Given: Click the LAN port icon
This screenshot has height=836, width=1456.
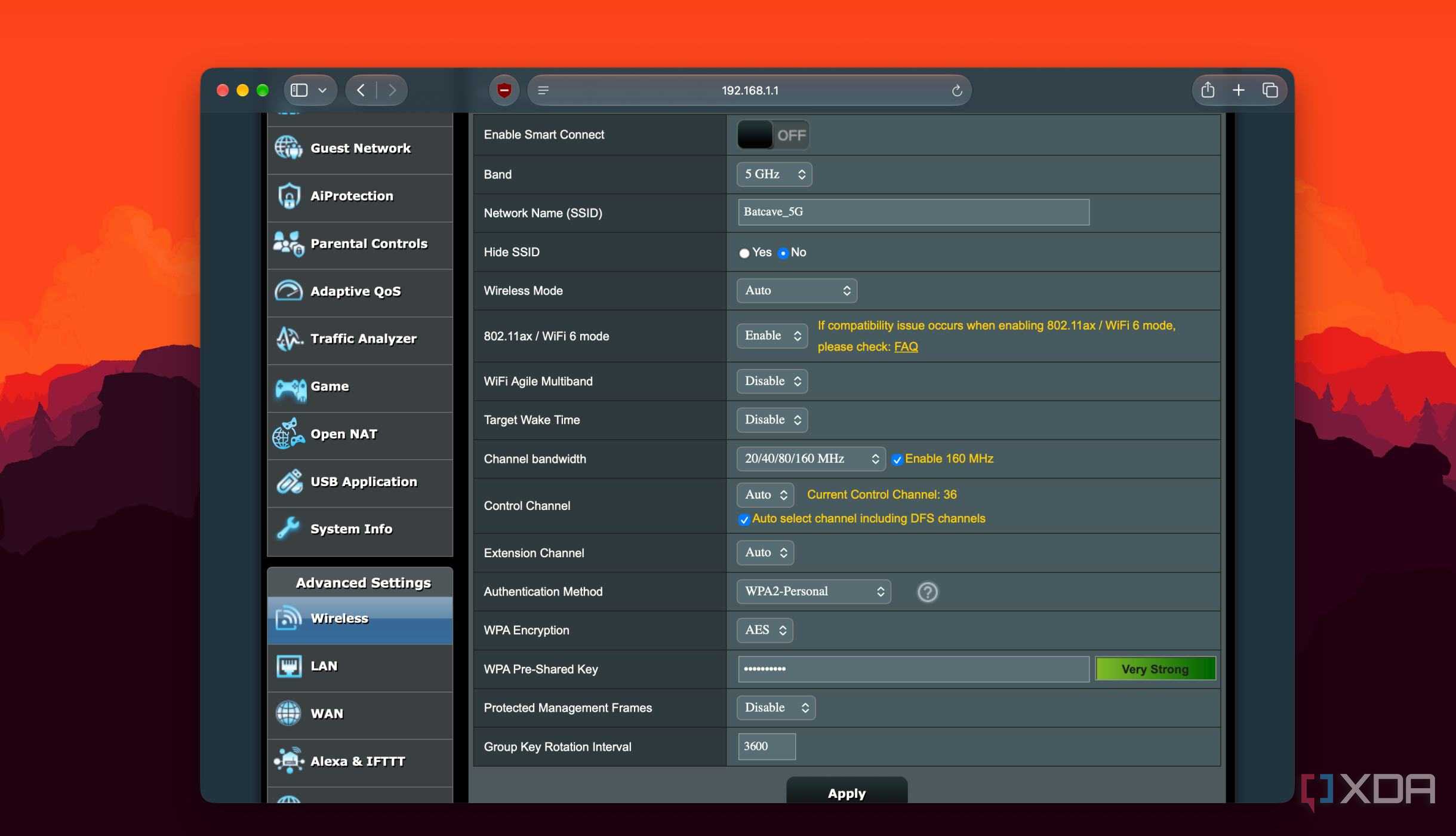Looking at the screenshot, I should point(289,666).
